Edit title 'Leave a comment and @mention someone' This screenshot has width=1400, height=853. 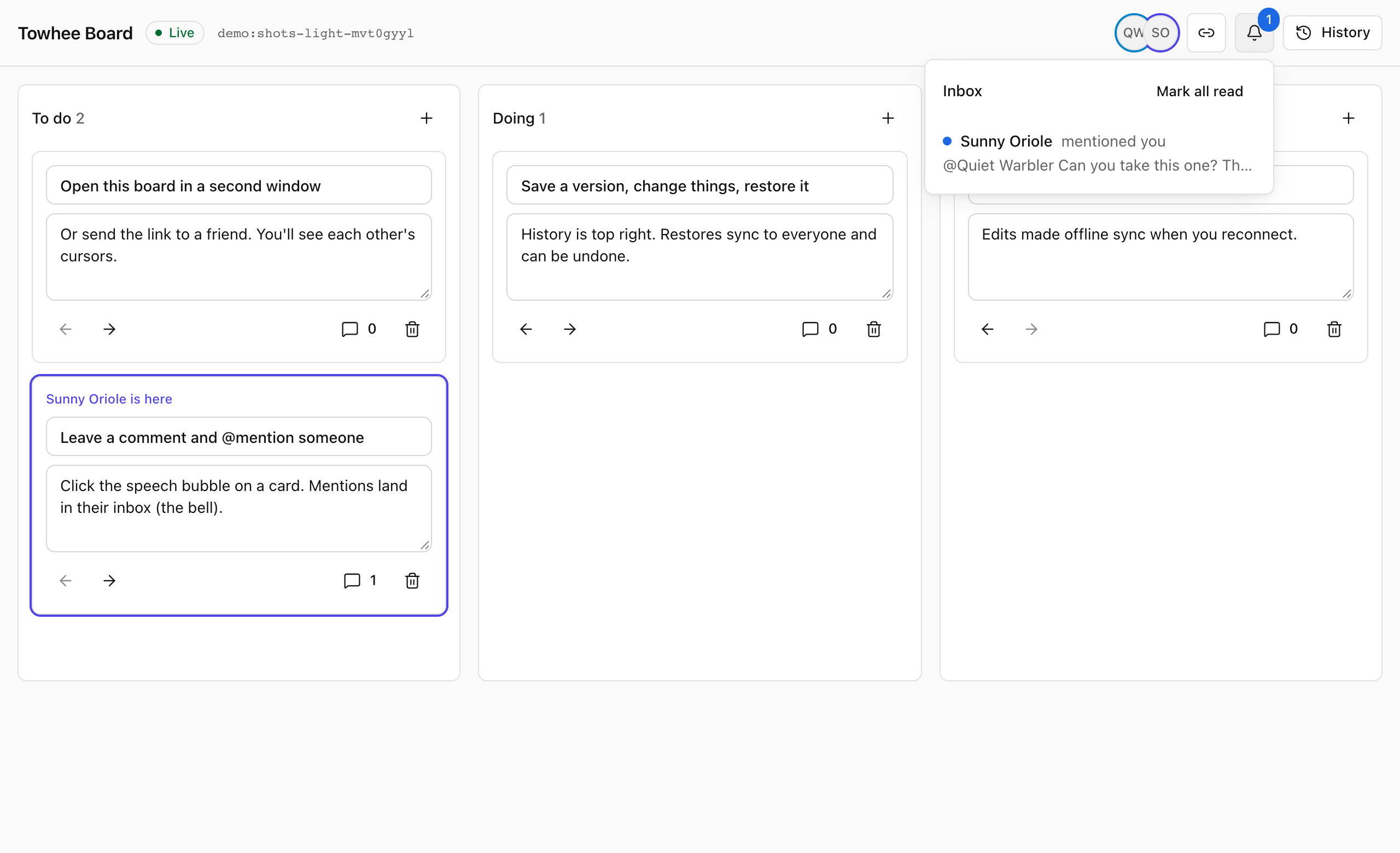coord(238,437)
